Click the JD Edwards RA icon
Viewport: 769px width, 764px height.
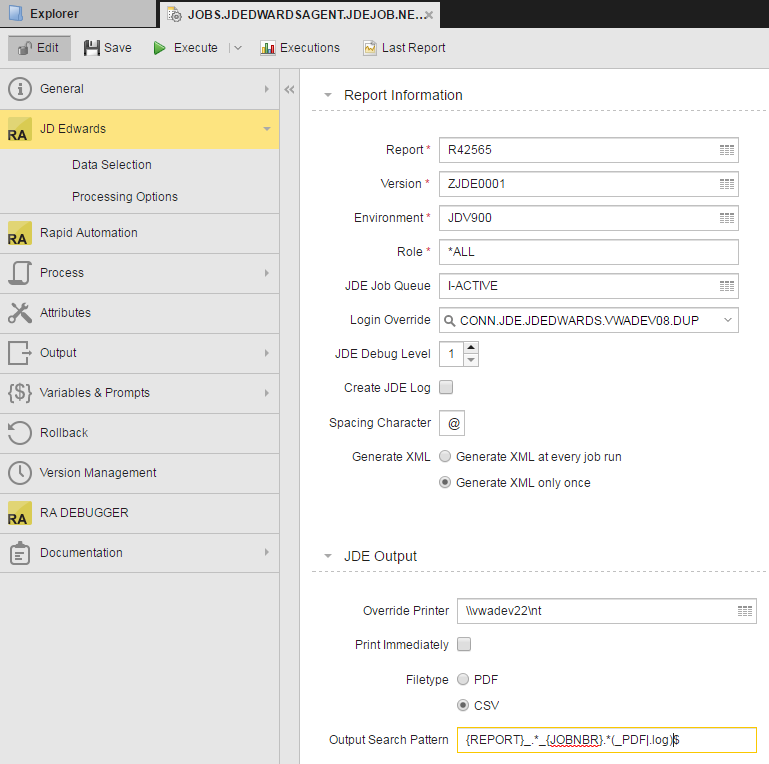point(20,129)
